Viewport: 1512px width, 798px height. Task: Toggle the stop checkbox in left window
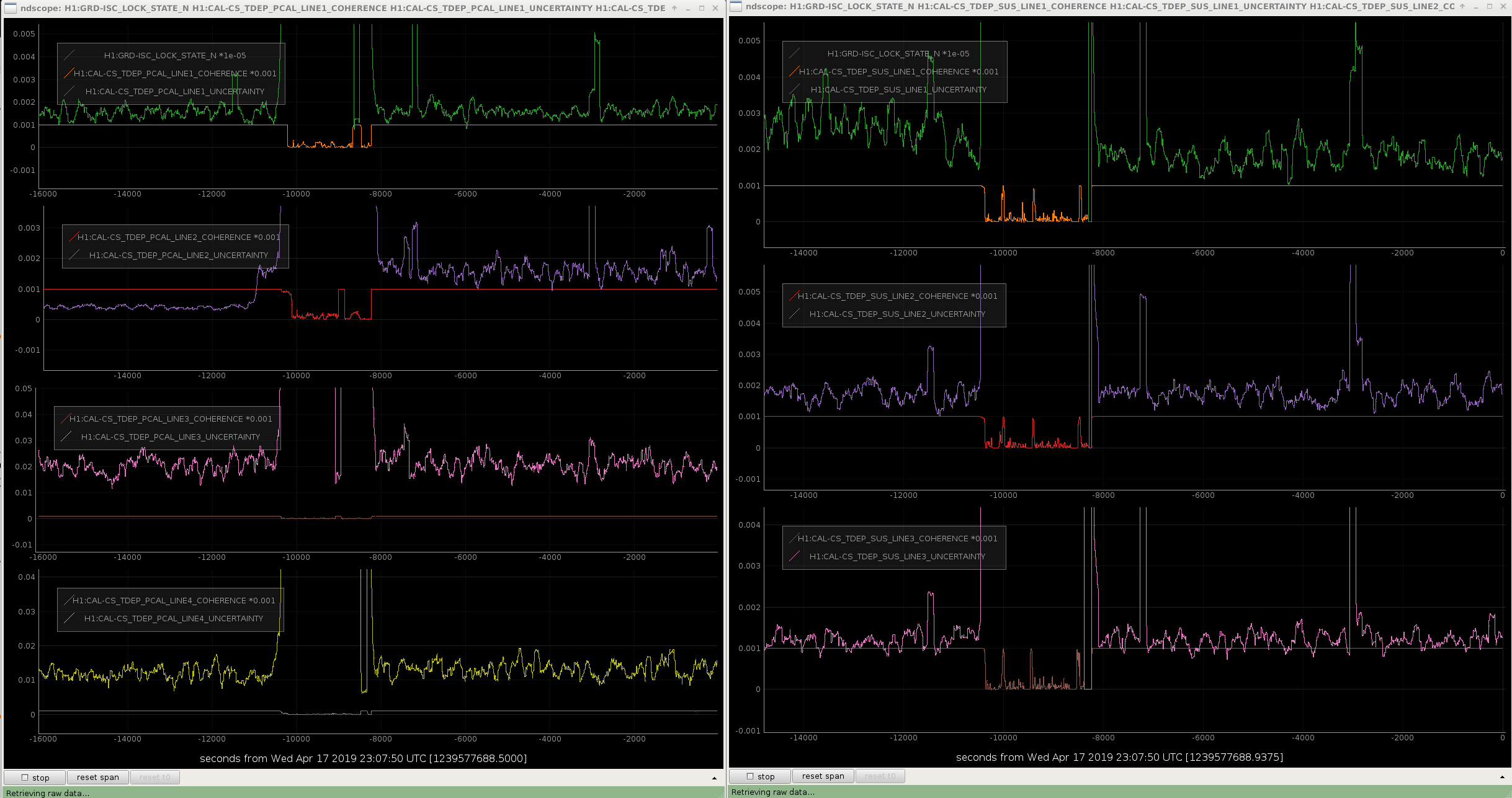25,777
